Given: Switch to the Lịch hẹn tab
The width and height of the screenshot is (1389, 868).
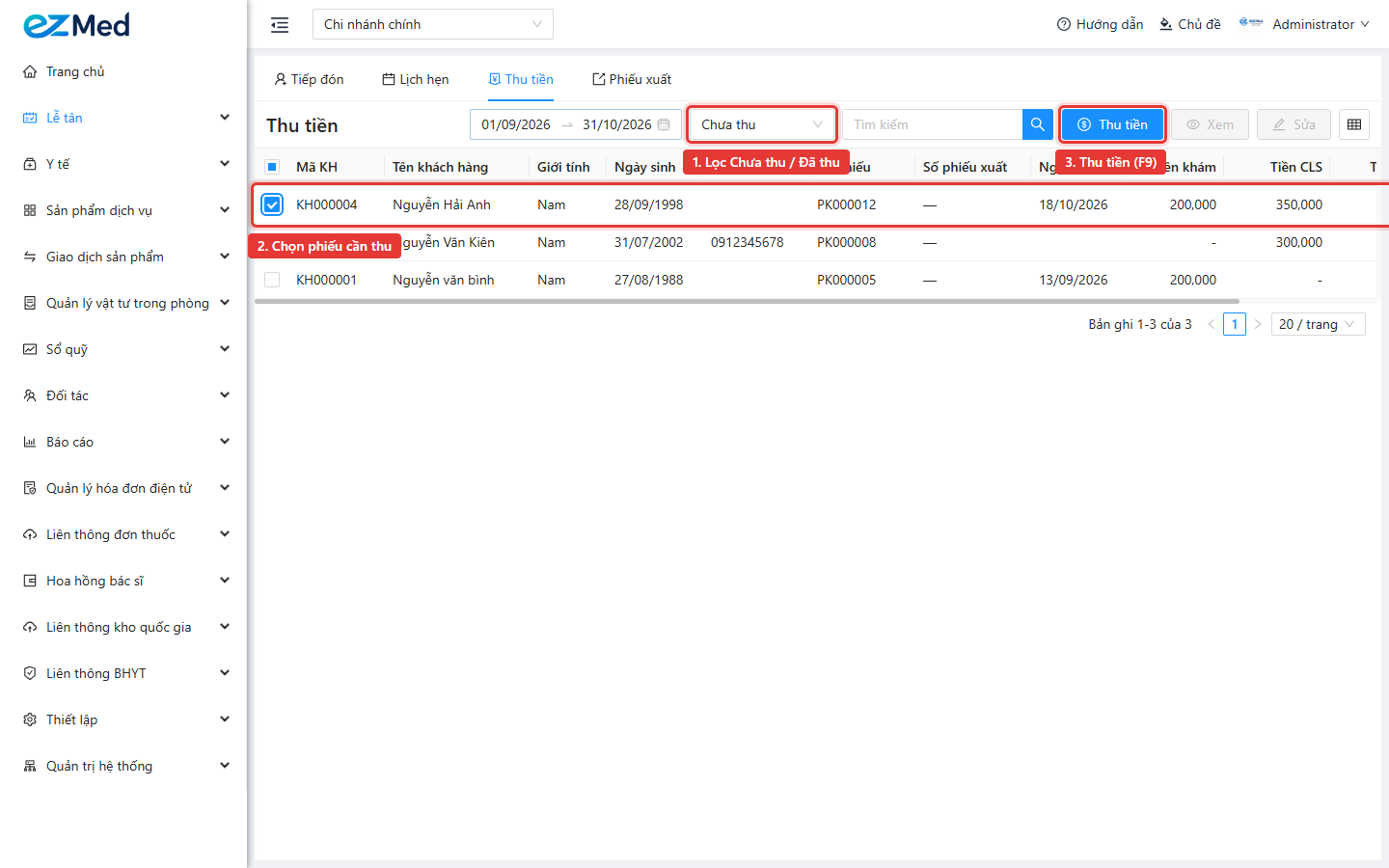Looking at the screenshot, I should tap(416, 79).
